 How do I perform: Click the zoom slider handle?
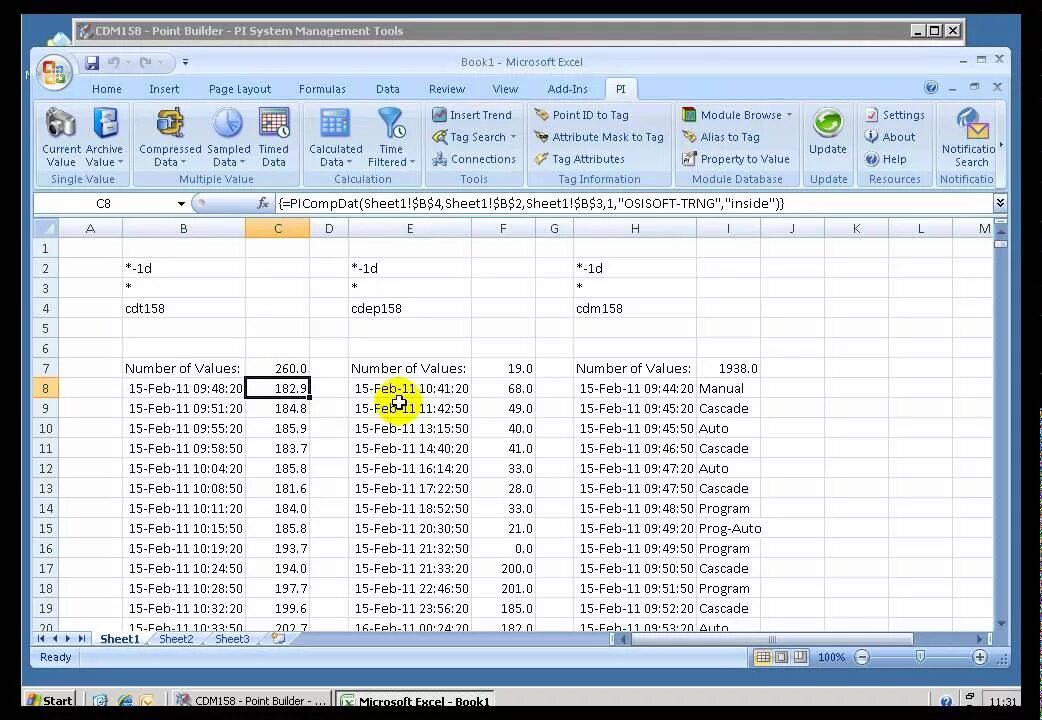[920, 657]
